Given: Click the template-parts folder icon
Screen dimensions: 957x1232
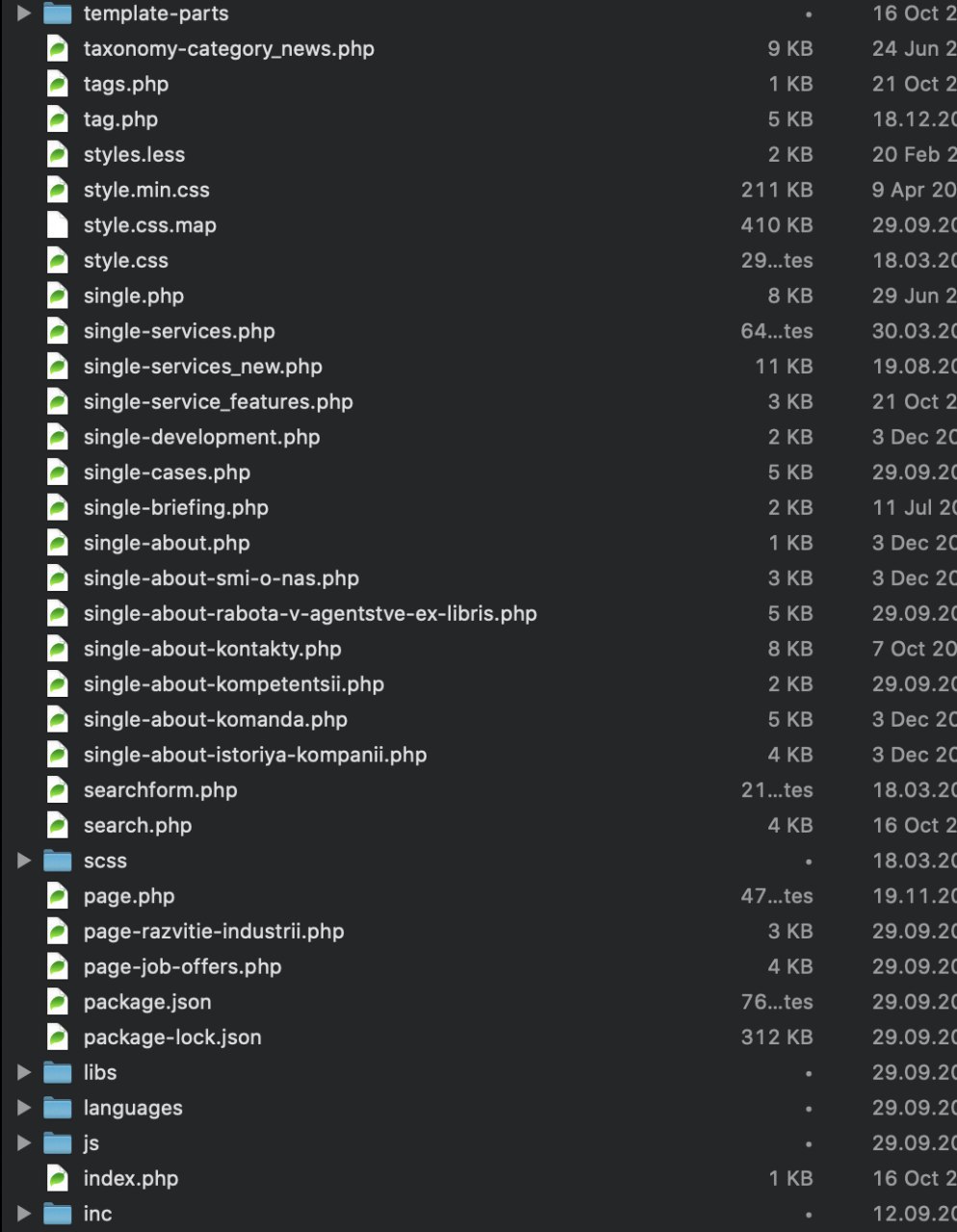Looking at the screenshot, I should (58, 13).
